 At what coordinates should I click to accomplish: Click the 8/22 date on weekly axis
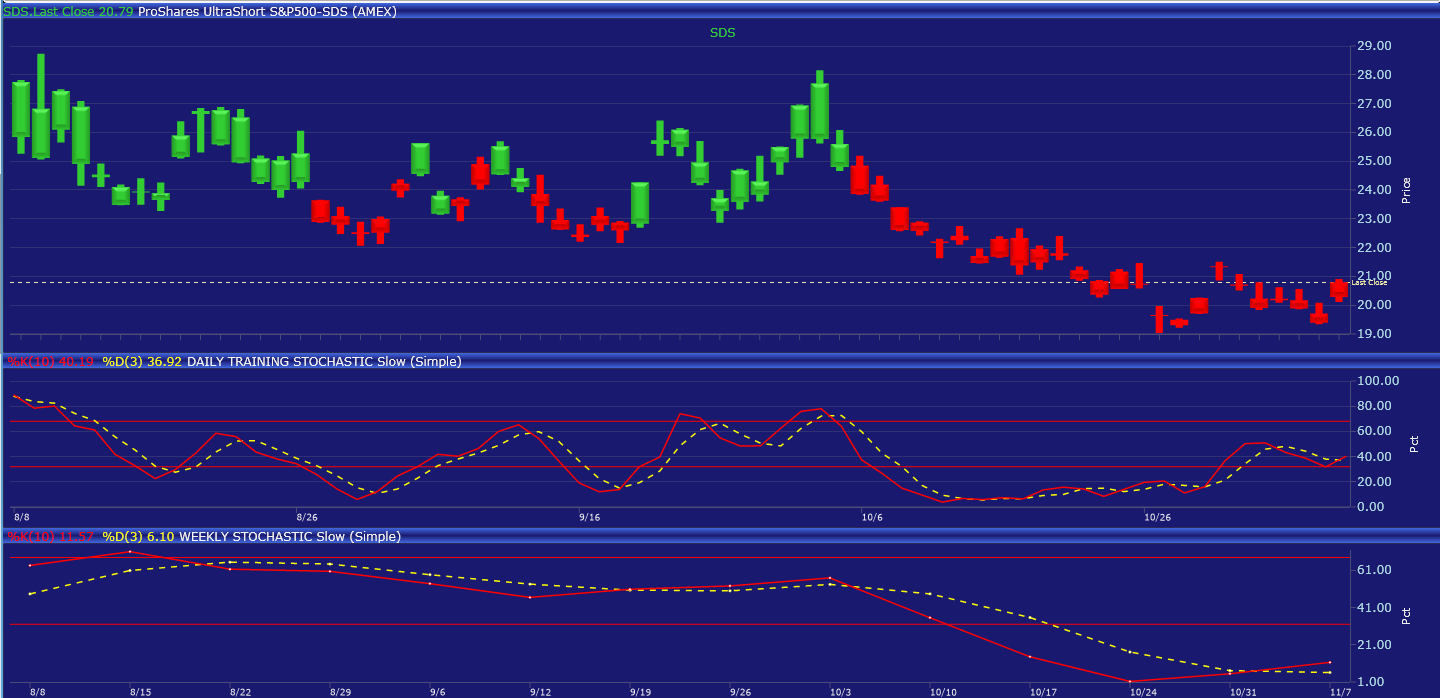point(241,692)
